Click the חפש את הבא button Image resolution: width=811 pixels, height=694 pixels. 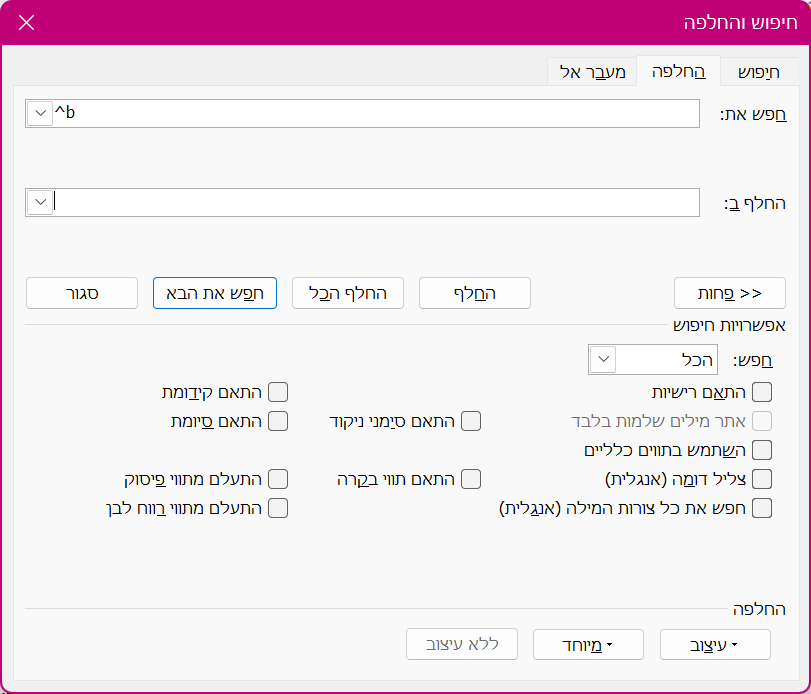coord(214,293)
